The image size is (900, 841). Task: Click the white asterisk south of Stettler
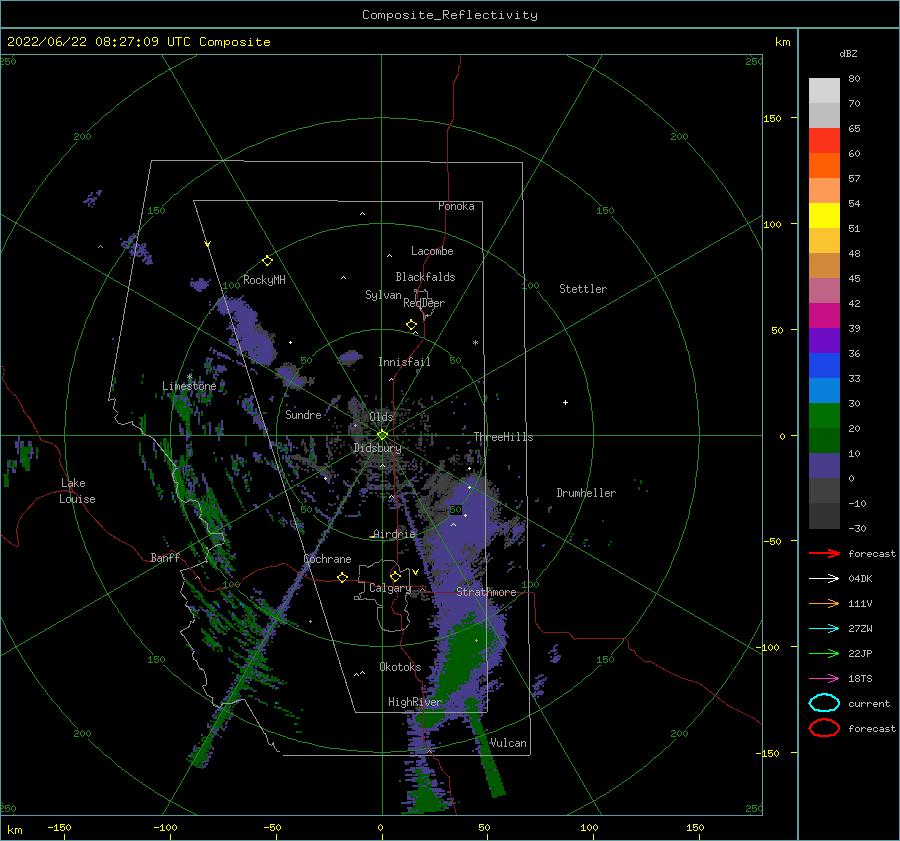475,343
